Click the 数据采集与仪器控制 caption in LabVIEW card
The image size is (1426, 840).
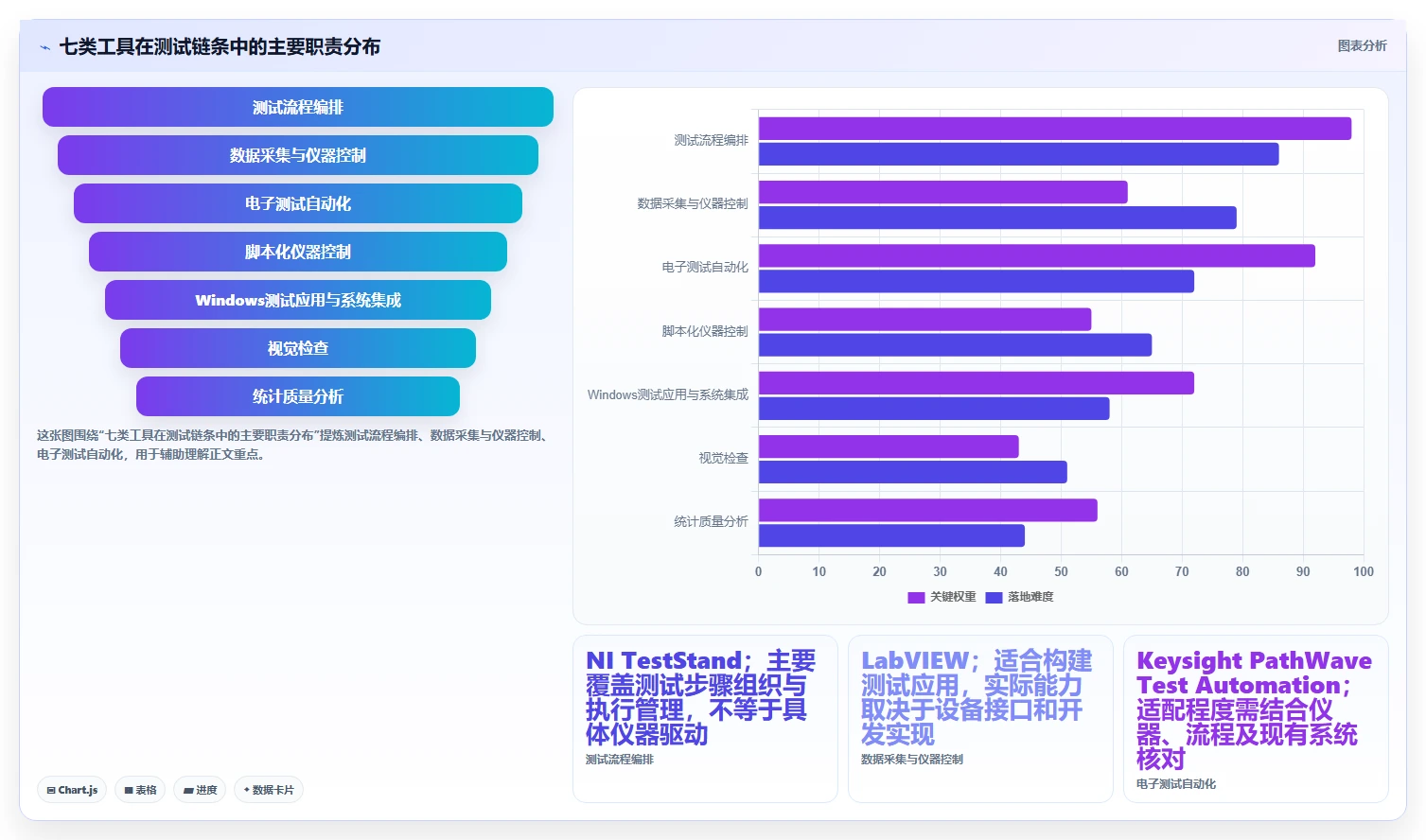(x=912, y=760)
